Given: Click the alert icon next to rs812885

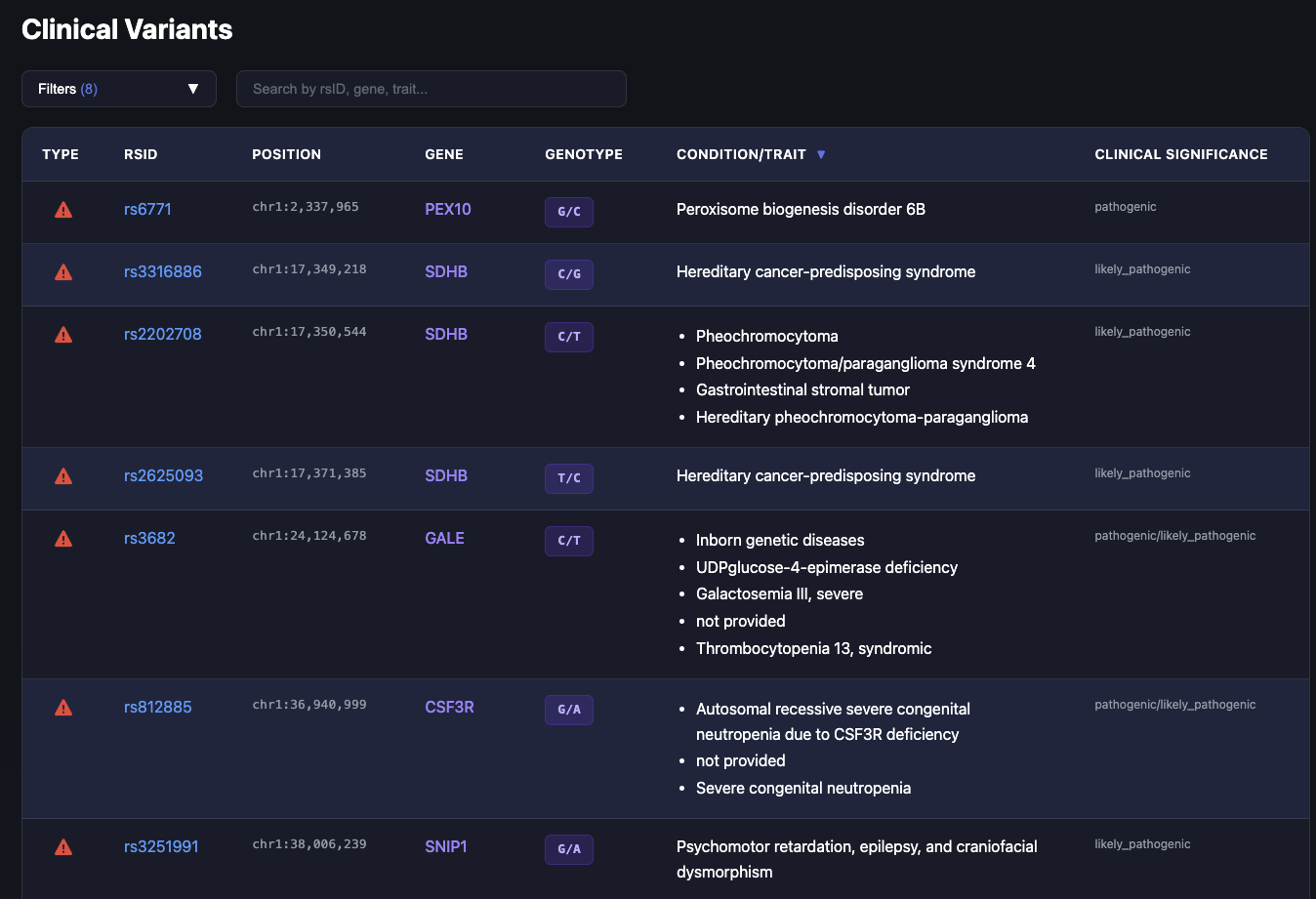Looking at the screenshot, I should (62, 708).
